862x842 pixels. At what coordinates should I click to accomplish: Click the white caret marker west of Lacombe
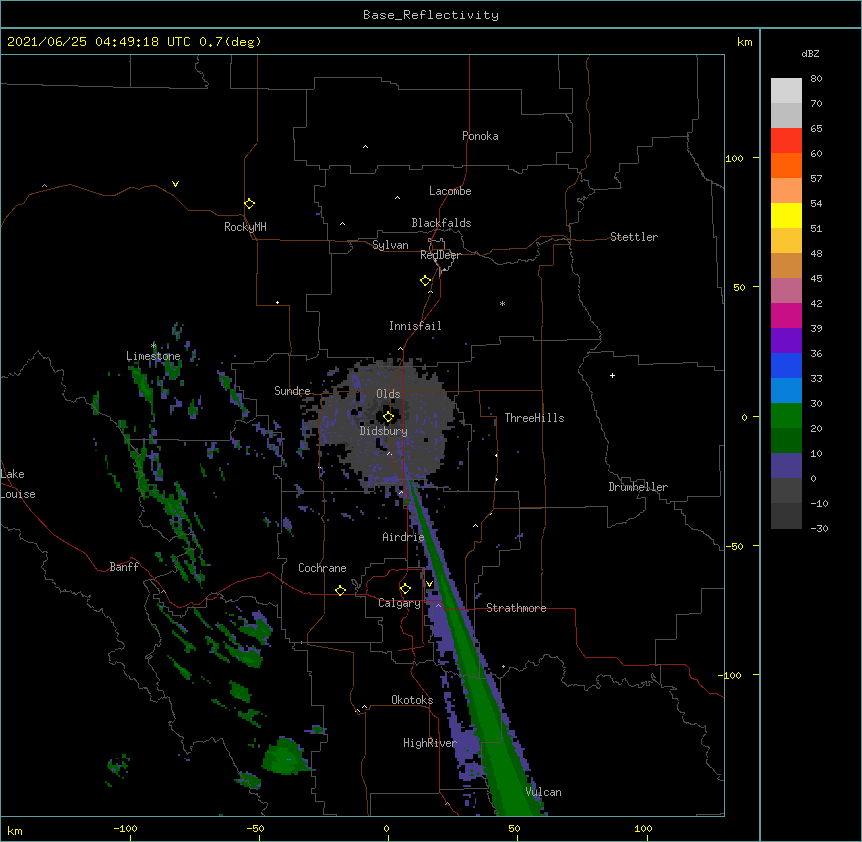point(397,198)
